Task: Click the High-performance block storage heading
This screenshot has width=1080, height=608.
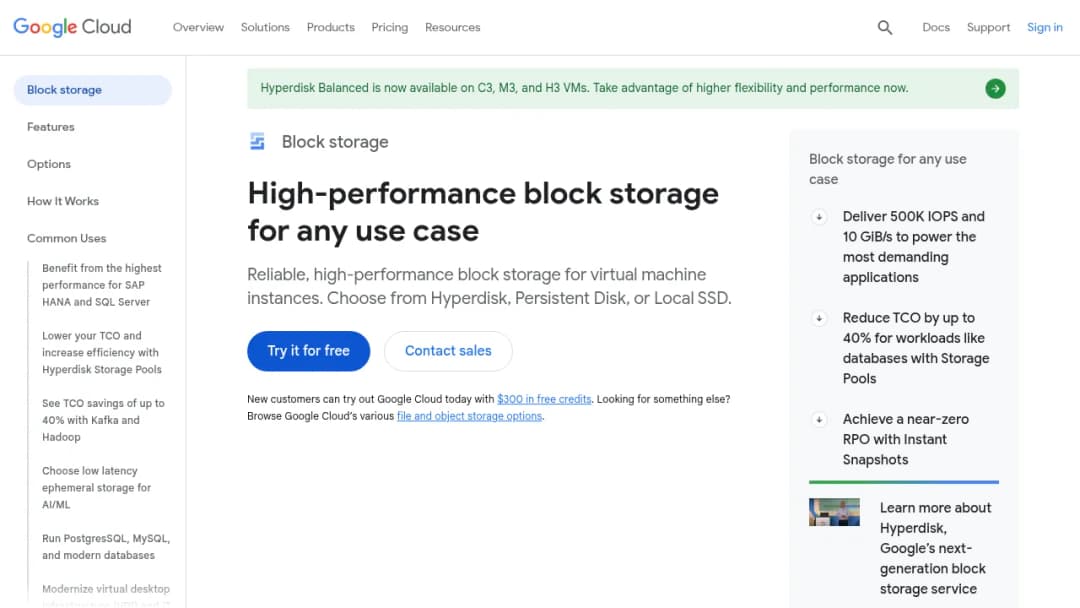Action: pyautogui.click(x=483, y=212)
